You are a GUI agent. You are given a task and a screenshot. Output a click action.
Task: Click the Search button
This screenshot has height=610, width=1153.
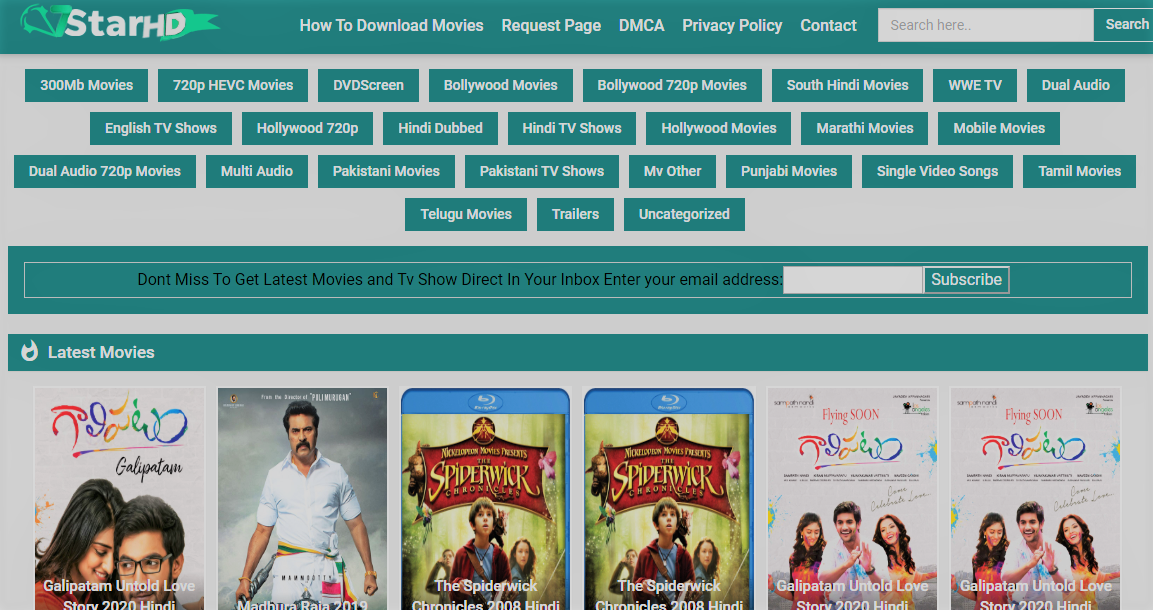point(1124,25)
